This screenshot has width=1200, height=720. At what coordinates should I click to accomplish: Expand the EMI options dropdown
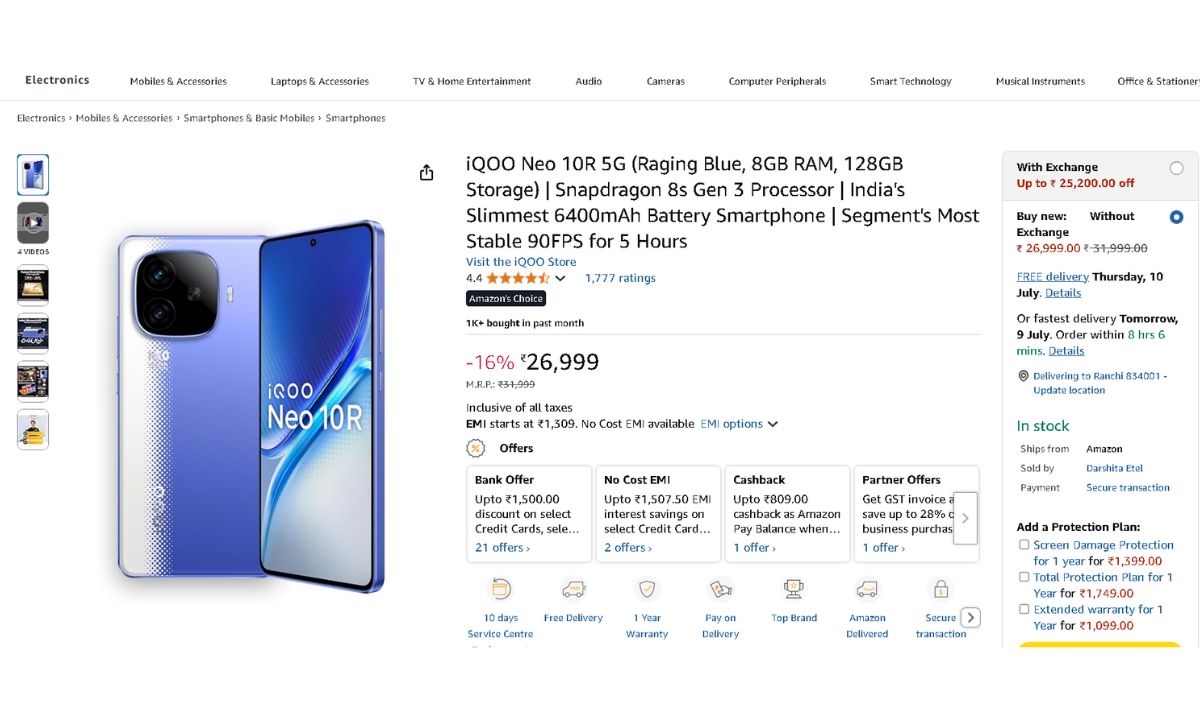(739, 424)
